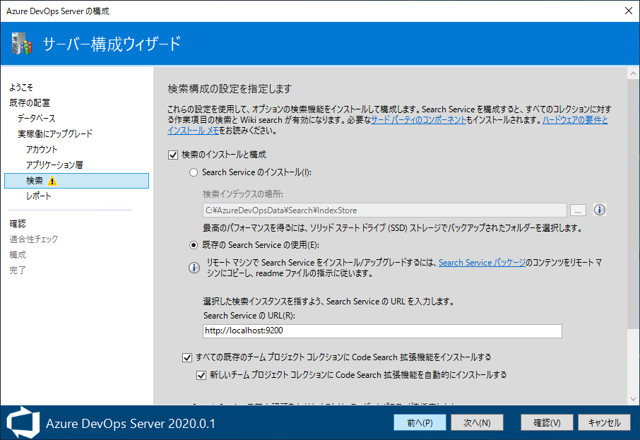
Task: Click Search Service URL input field
Action: click(382, 331)
